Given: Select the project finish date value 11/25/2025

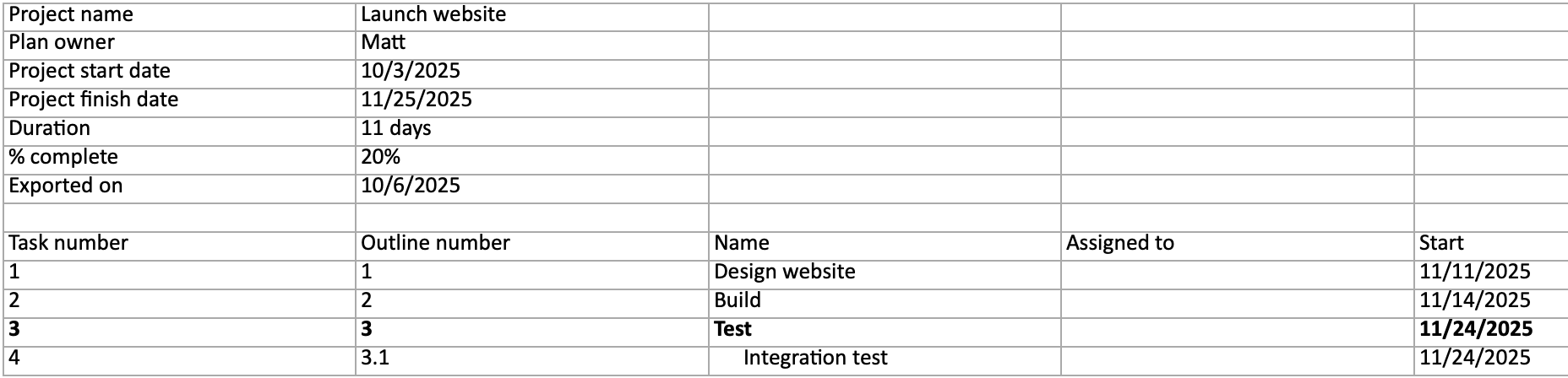Looking at the screenshot, I should 416,100.
